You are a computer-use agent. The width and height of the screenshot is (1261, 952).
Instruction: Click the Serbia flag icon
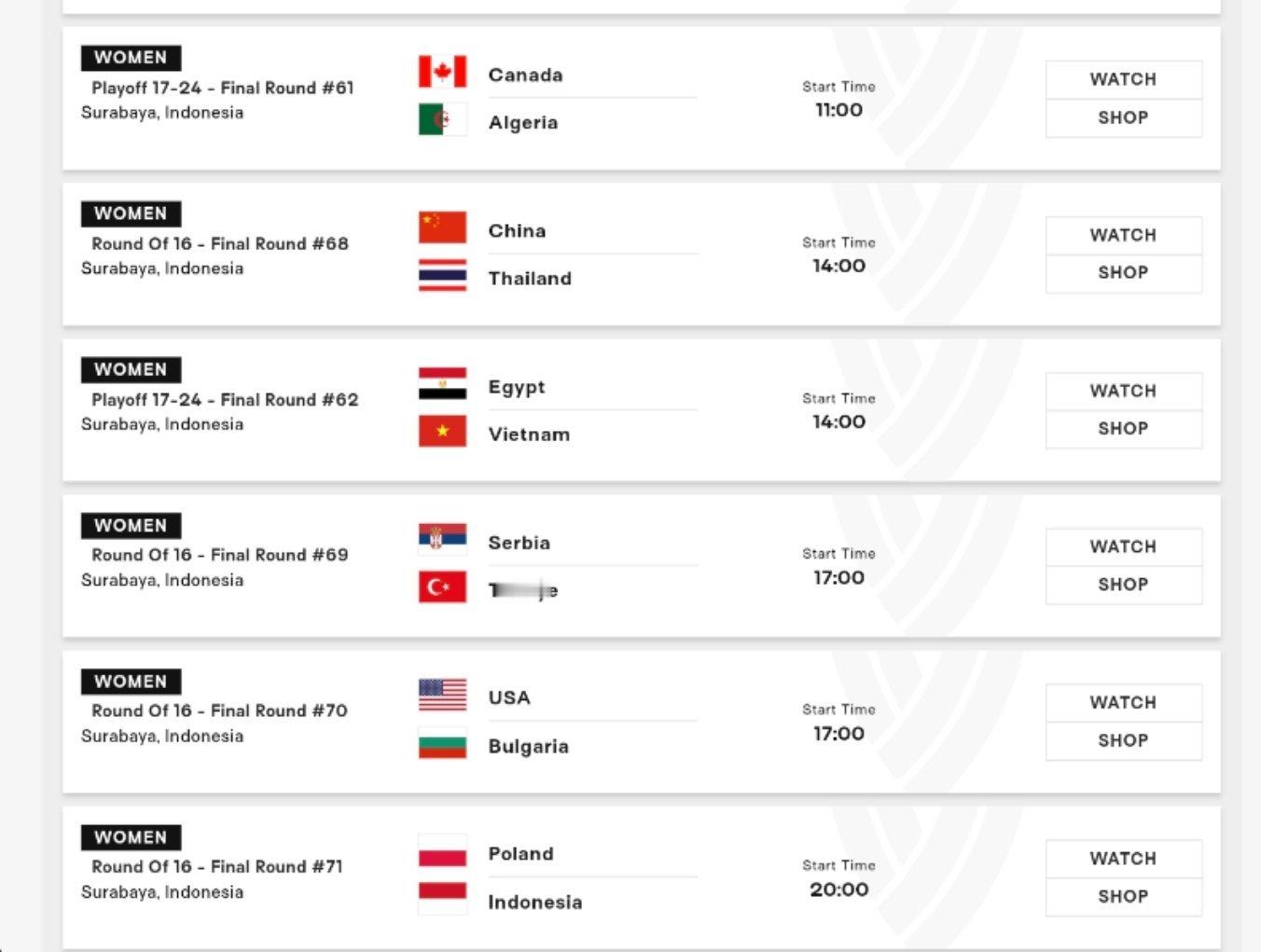pyautogui.click(x=442, y=539)
